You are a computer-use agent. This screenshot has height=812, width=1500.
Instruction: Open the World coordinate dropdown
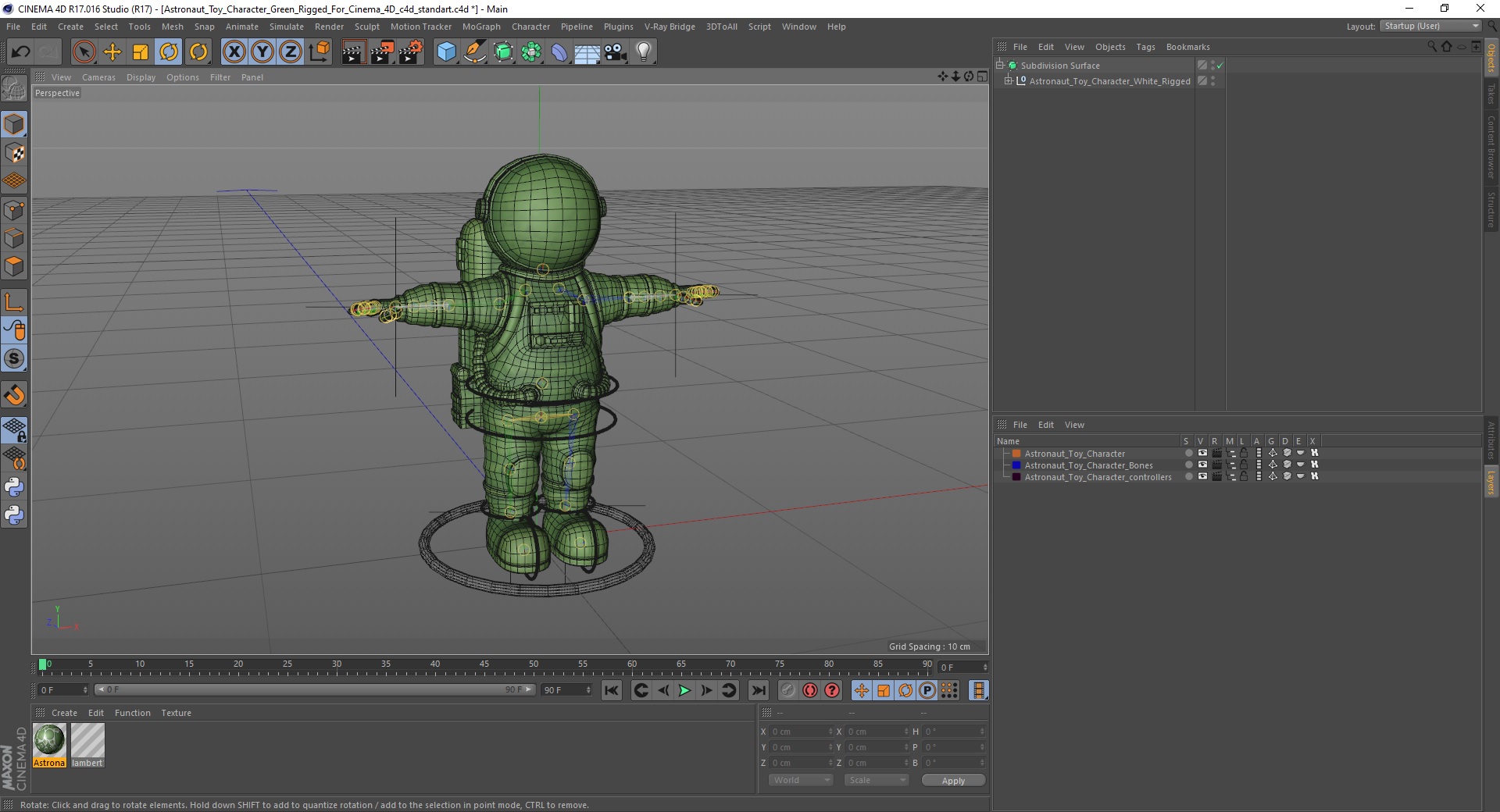click(x=801, y=780)
